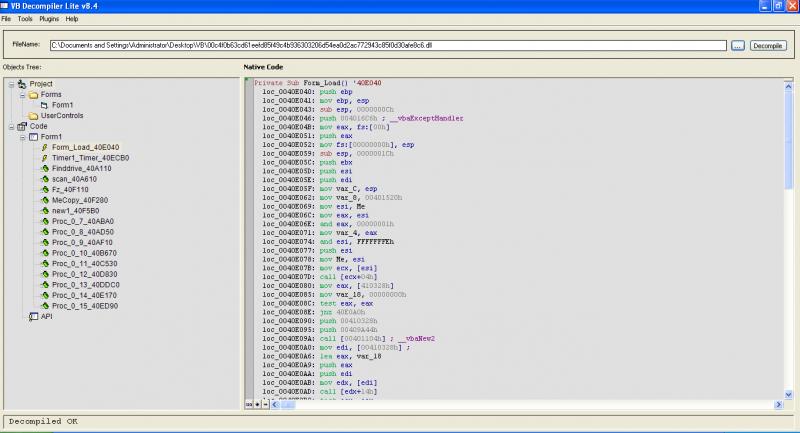This screenshot has height=433, width=800.
Task: Click the 'Native Code' panel heading
Action: click(263, 67)
